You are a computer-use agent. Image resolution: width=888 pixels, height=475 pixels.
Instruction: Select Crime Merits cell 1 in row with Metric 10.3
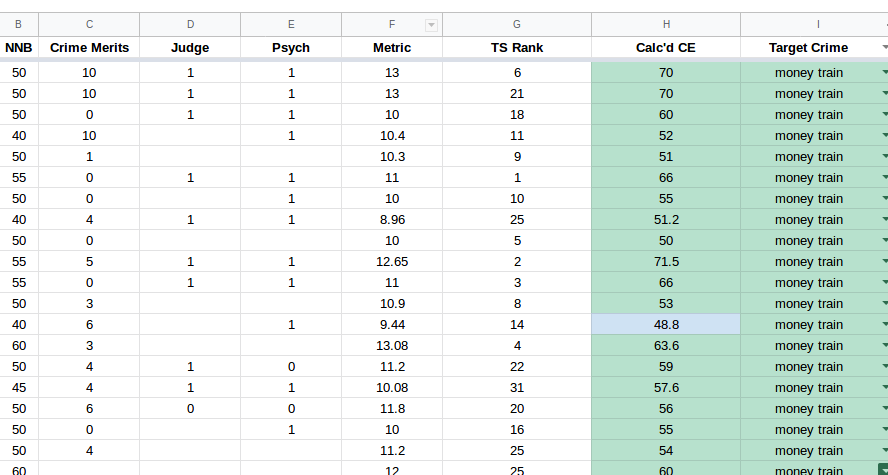[x=89, y=157]
